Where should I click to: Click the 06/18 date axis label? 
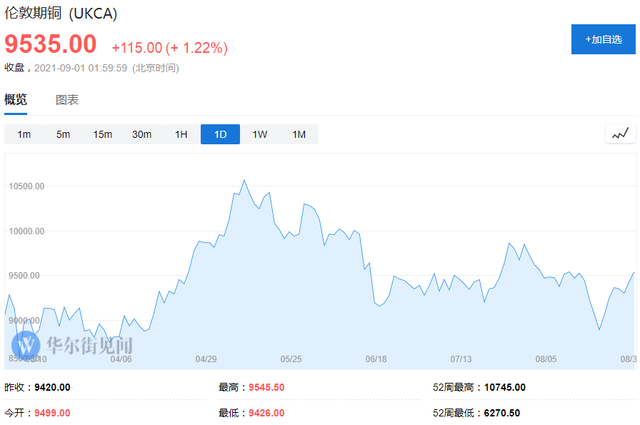click(x=377, y=358)
